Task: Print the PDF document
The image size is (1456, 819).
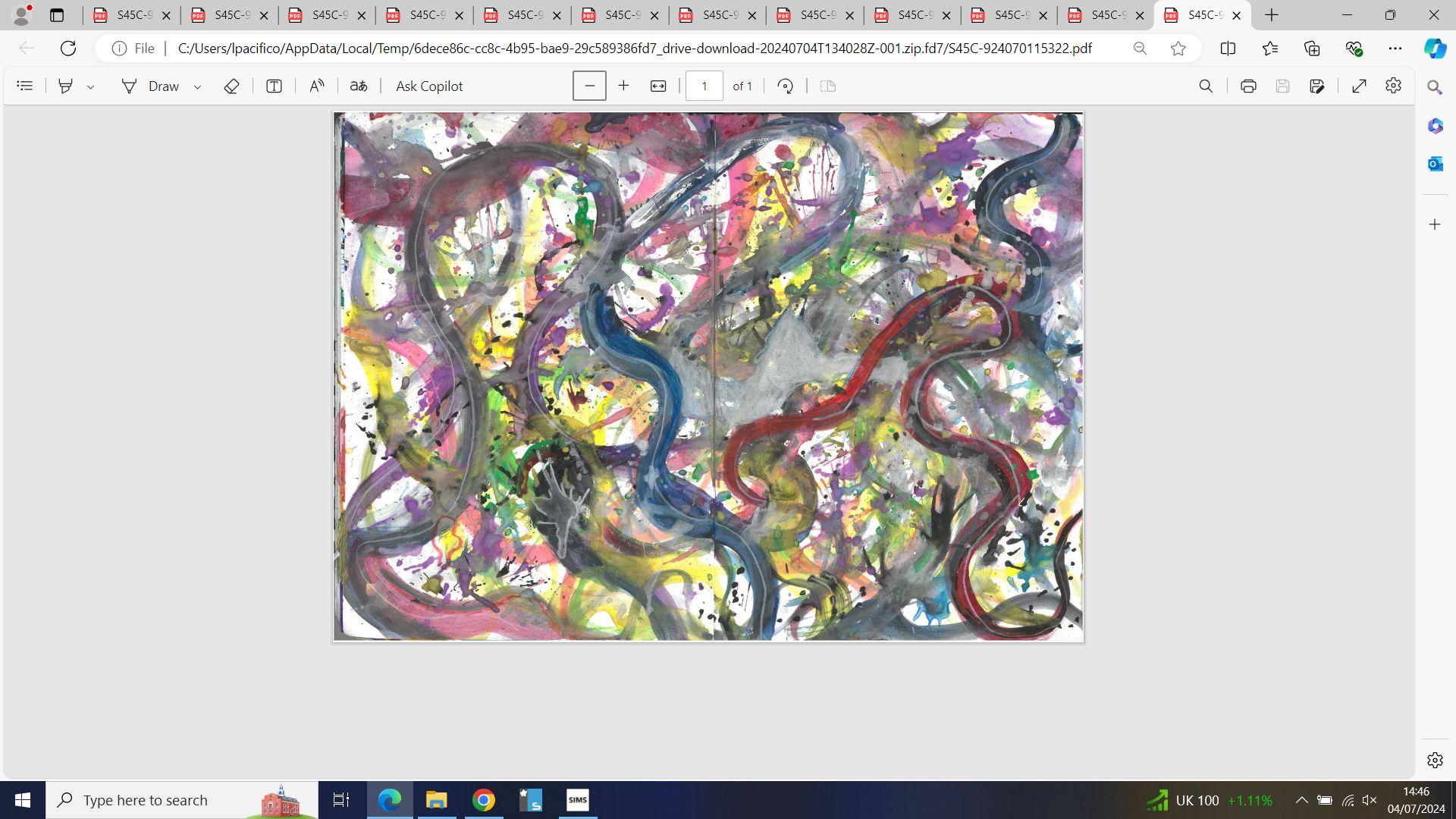Action: pos(1248,86)
